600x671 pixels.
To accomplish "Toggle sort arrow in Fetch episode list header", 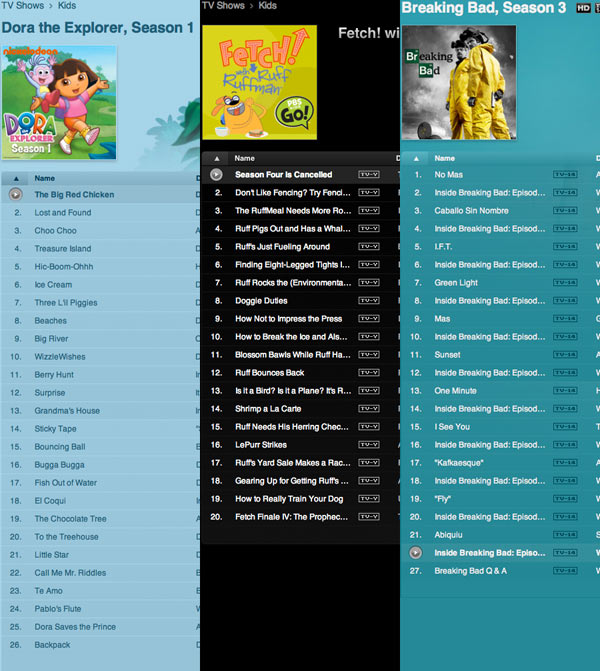I will point(216,158).
